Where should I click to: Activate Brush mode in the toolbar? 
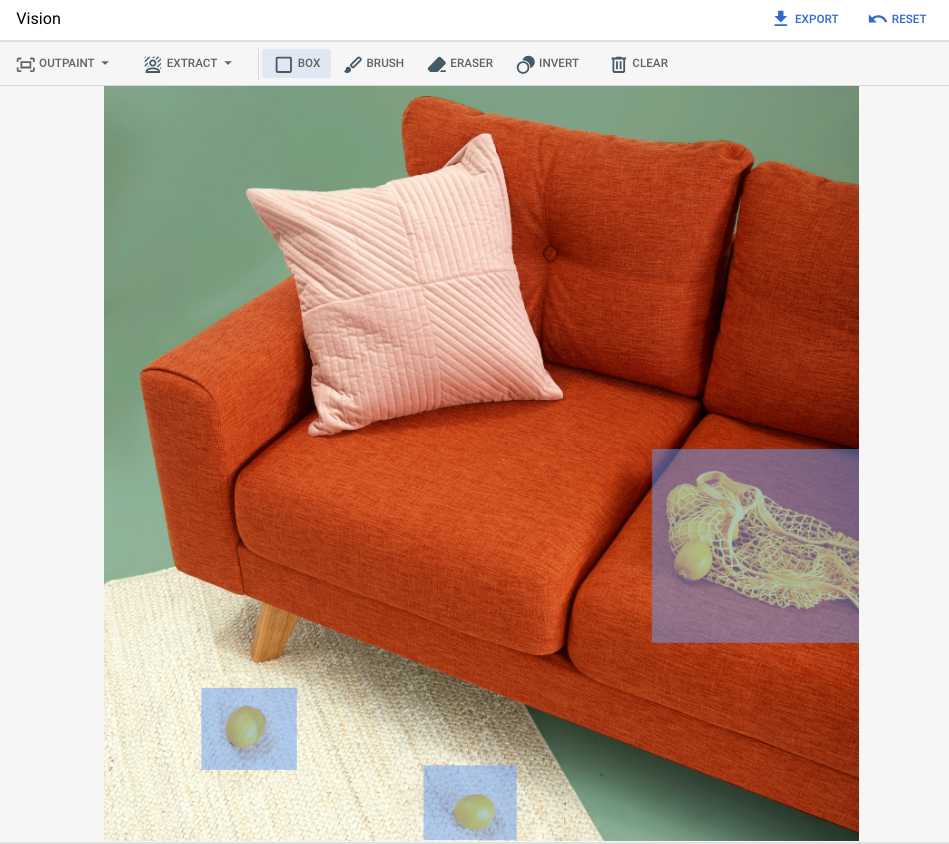(x=373, y=63)
